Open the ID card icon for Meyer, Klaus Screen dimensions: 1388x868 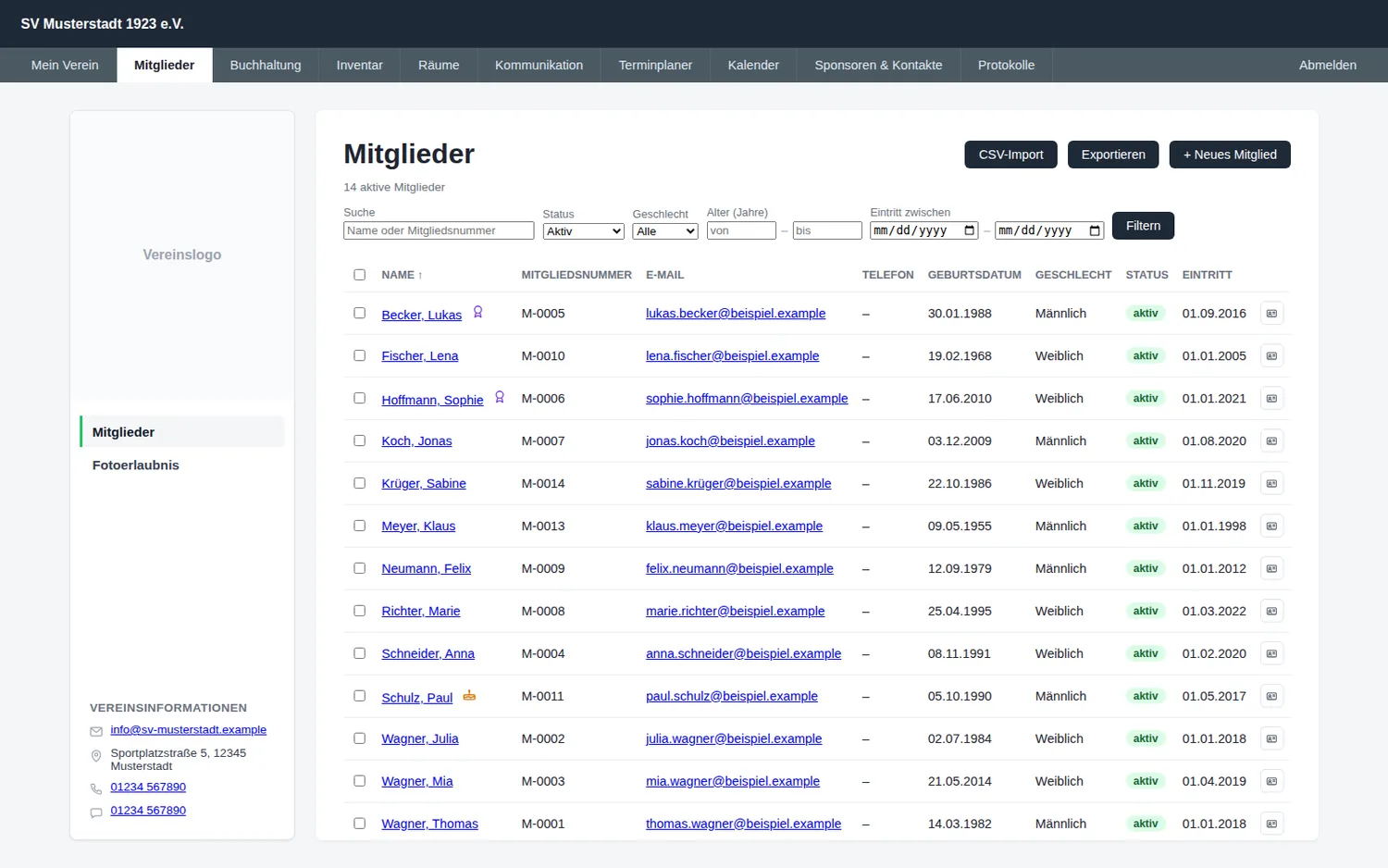coord(1271,527)
